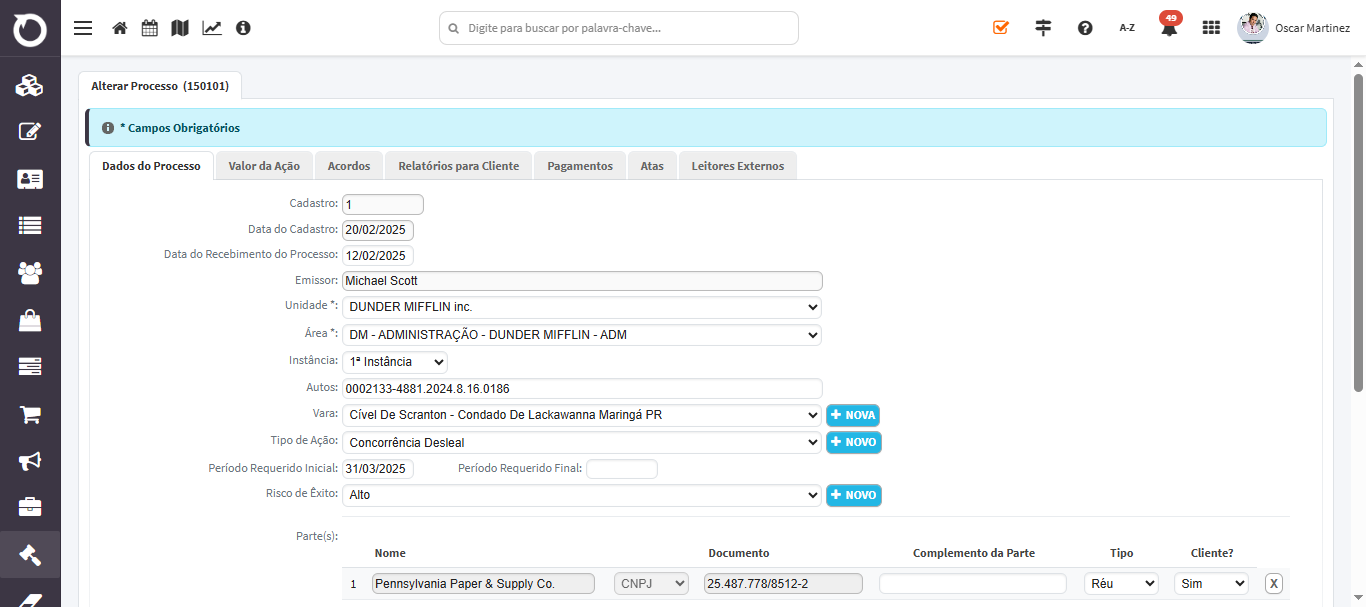Select the shopping cart sidebar icon
This screenshot has width=1366, height=607.
coord(30,413)
